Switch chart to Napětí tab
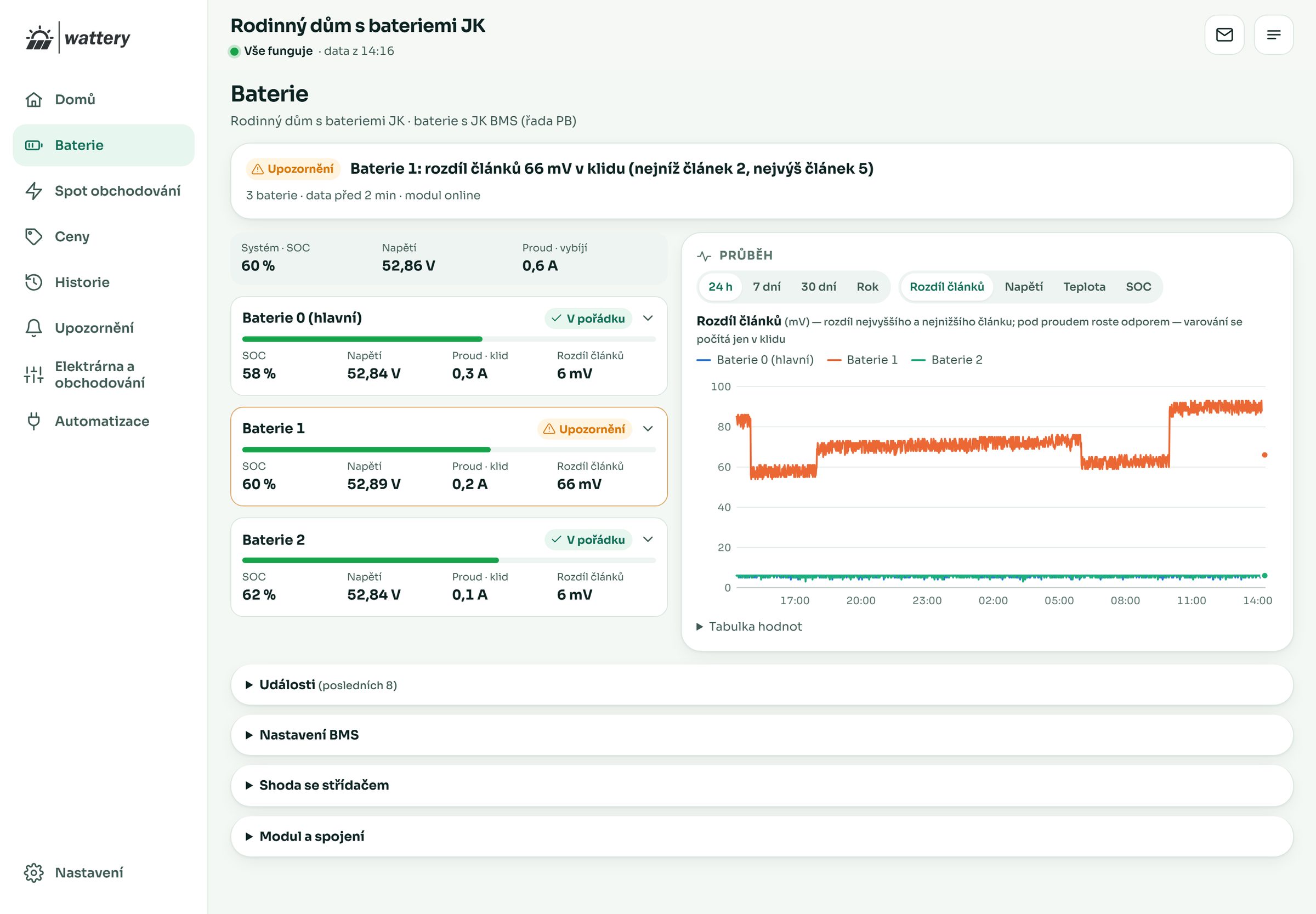Viewport: 1316px width, 914px height. coord(1023,287)
